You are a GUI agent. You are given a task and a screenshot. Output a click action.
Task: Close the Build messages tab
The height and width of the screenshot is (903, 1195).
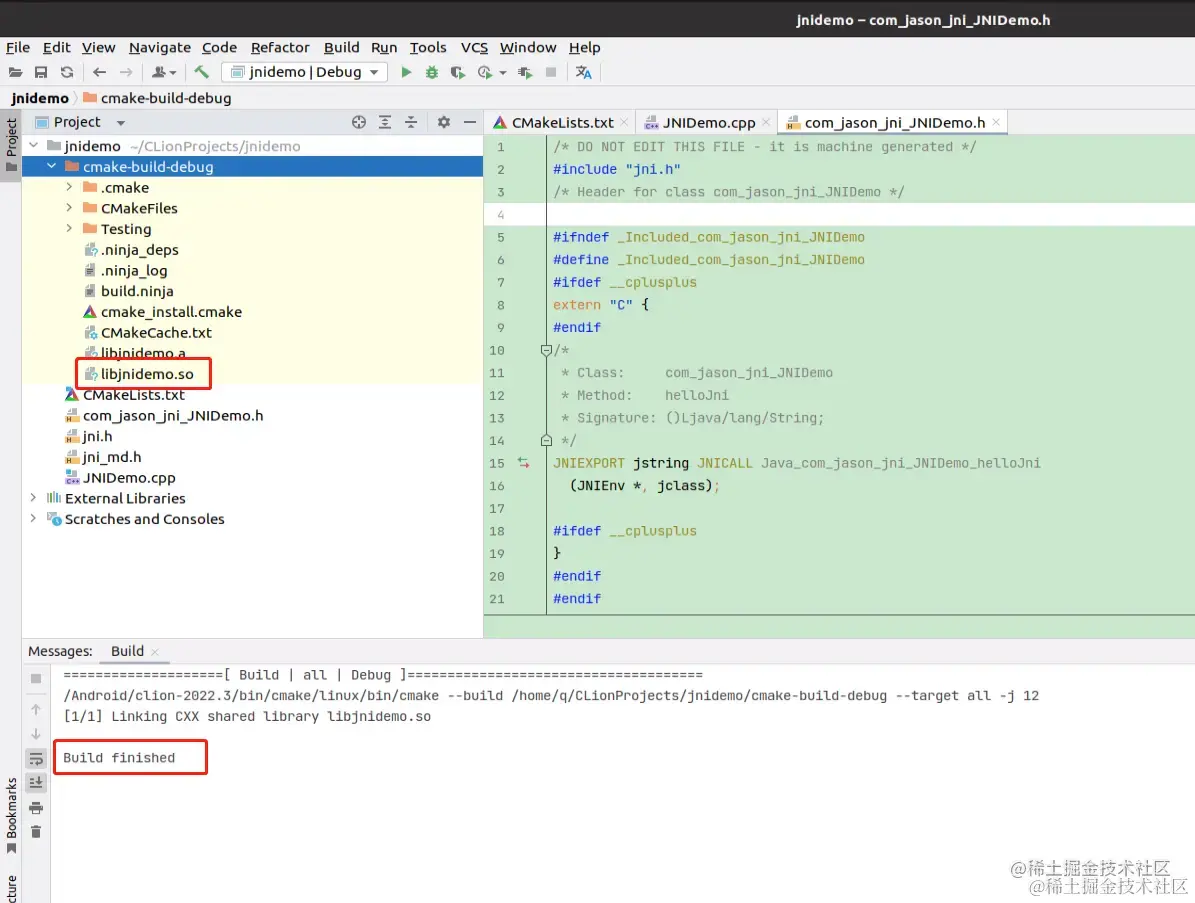(155, 652)
